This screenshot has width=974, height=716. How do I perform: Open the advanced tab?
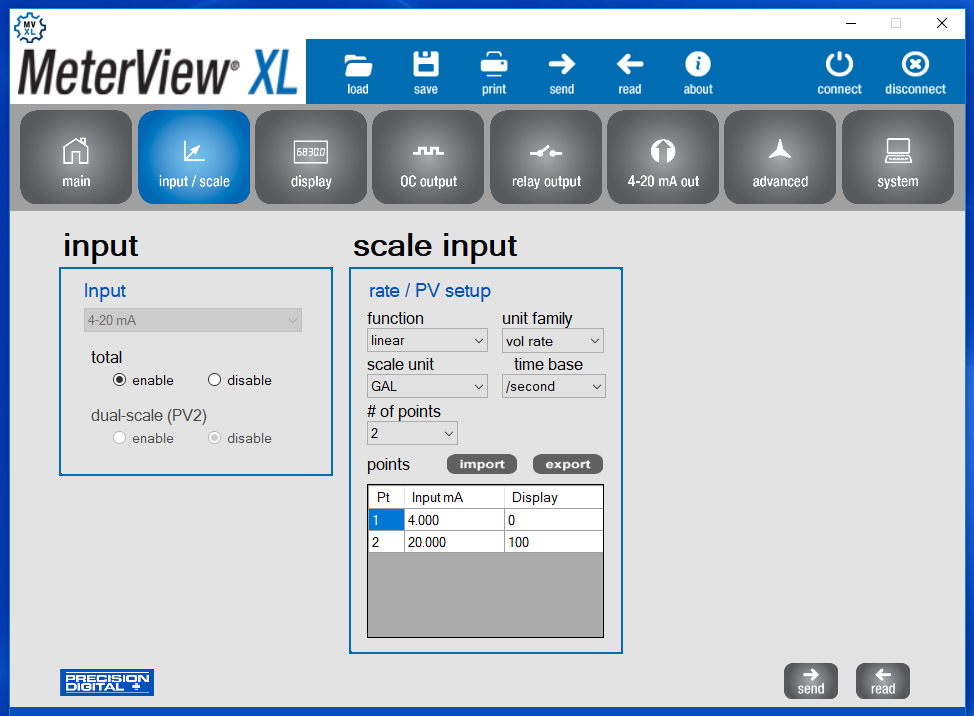(x=780, y=157)
